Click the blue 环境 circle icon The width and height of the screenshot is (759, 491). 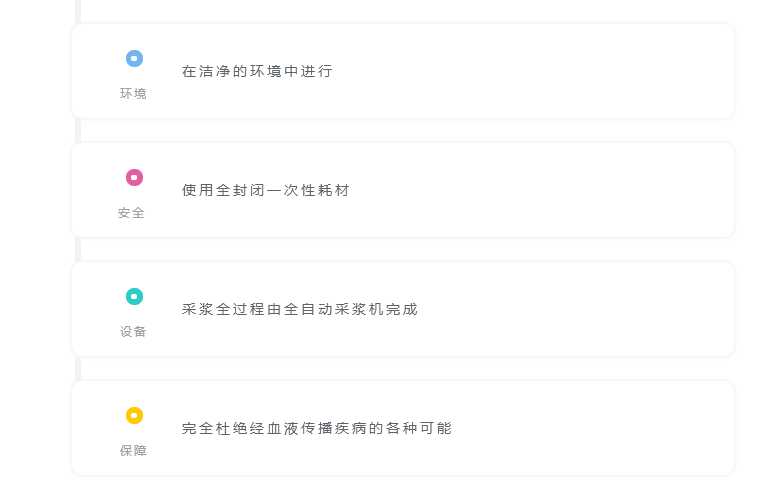(135, 59)
